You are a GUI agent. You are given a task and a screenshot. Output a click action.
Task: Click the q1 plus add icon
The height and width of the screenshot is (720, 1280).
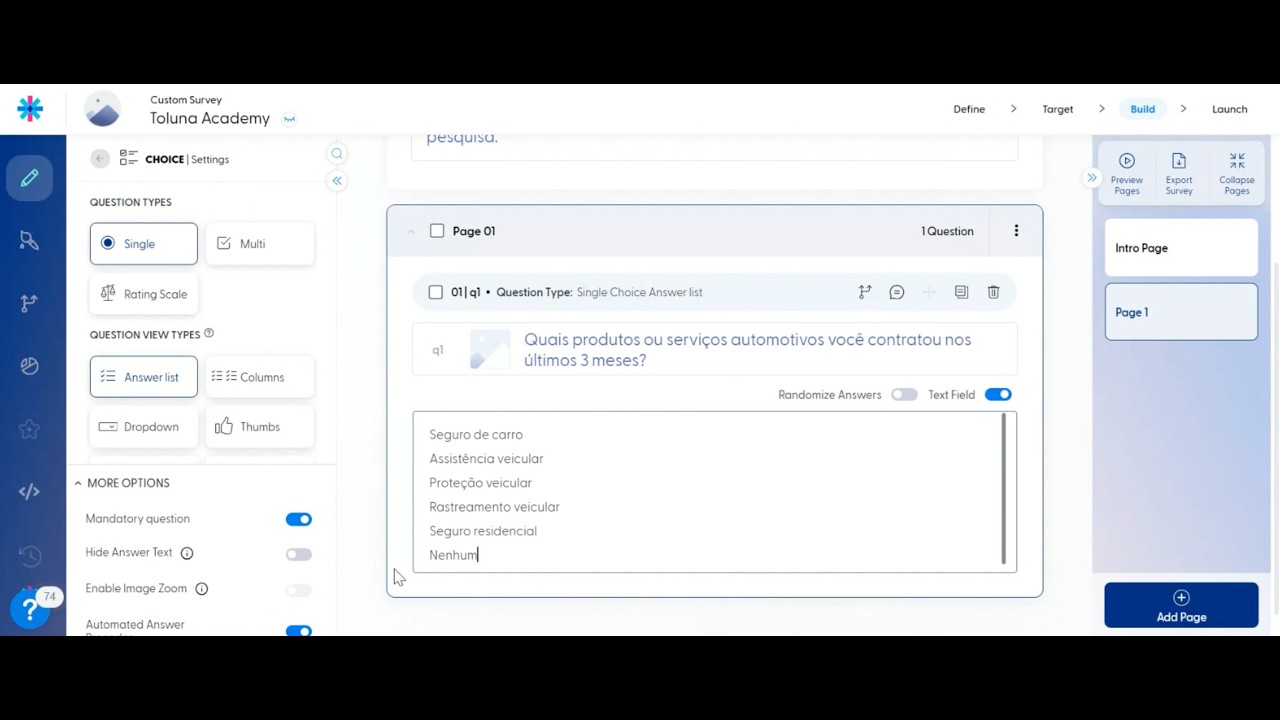point(929,292)
